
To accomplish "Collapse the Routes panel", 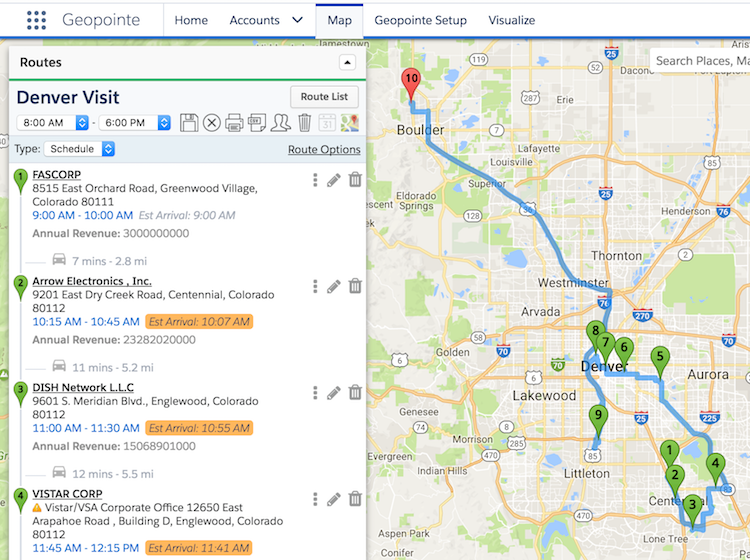I will click(347, 62).
